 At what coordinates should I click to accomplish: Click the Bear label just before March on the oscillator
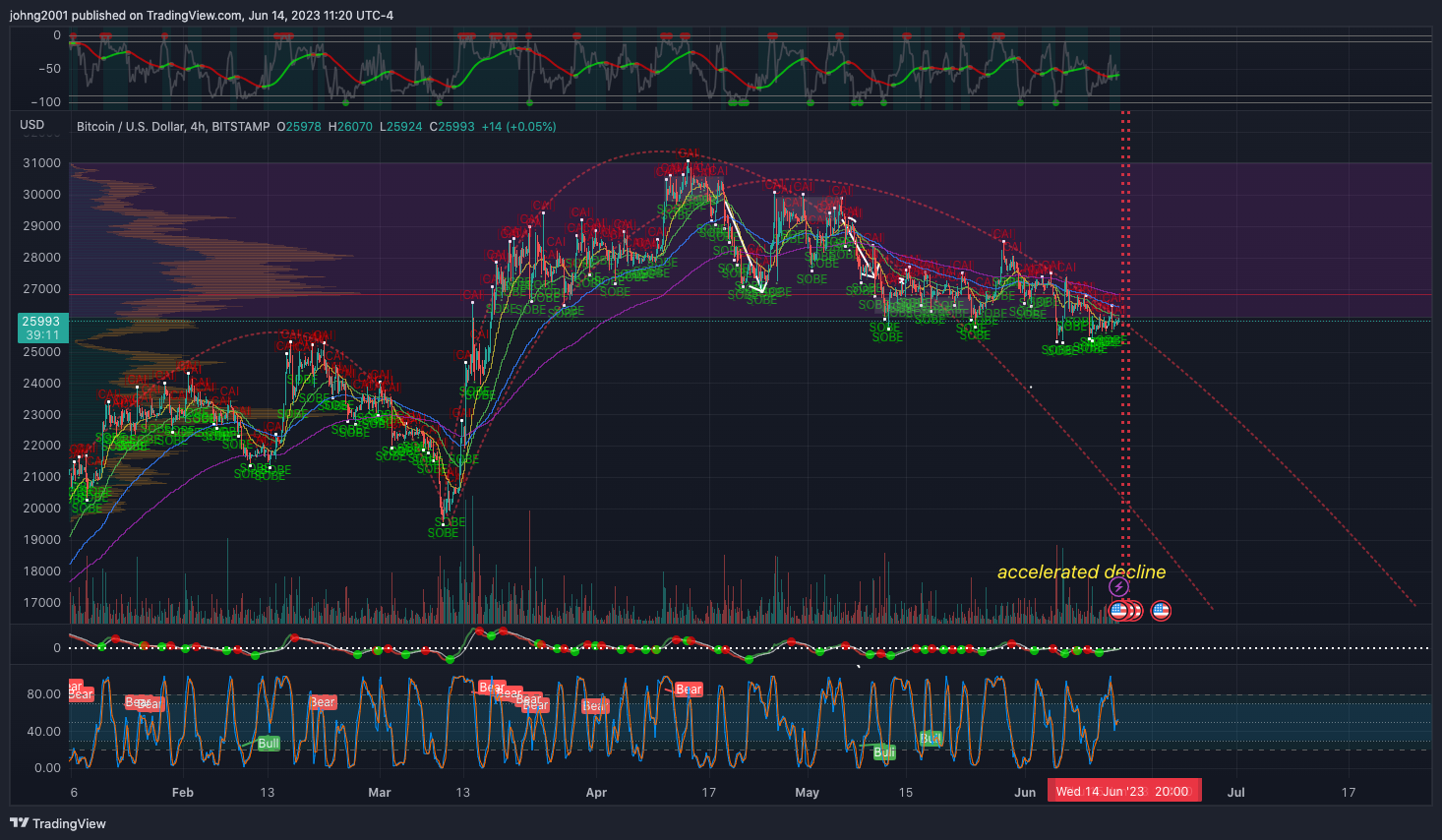click(323, 702)
